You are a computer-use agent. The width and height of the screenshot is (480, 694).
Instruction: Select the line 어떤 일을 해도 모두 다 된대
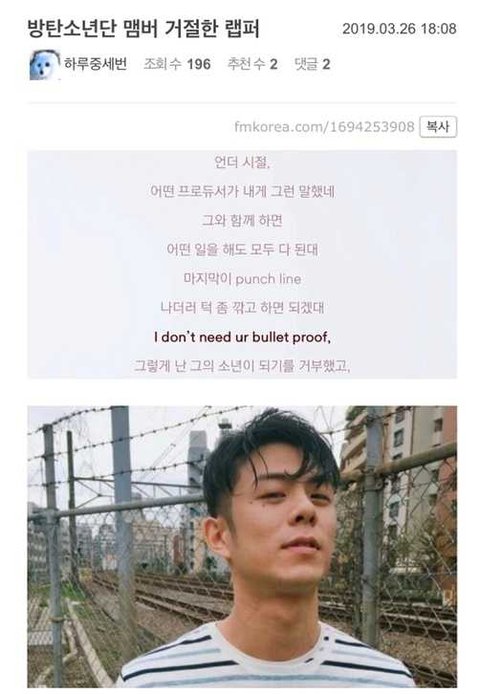pos(242,249)
